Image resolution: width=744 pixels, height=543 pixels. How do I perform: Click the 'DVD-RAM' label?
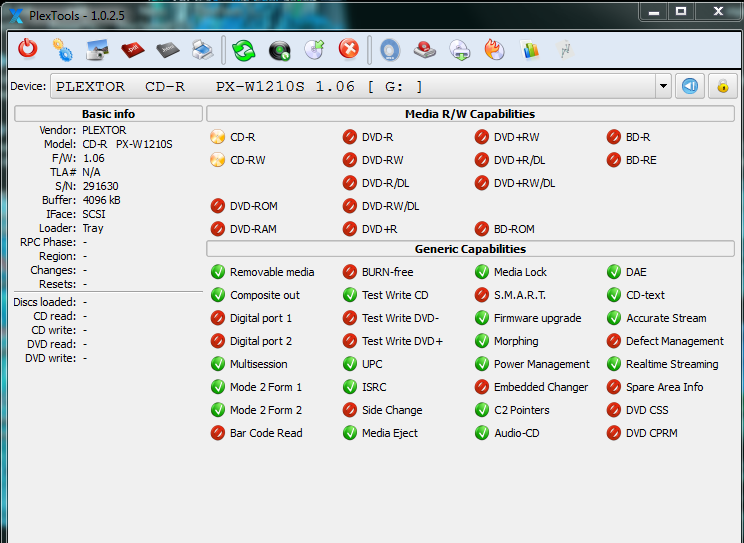point(253,229)
